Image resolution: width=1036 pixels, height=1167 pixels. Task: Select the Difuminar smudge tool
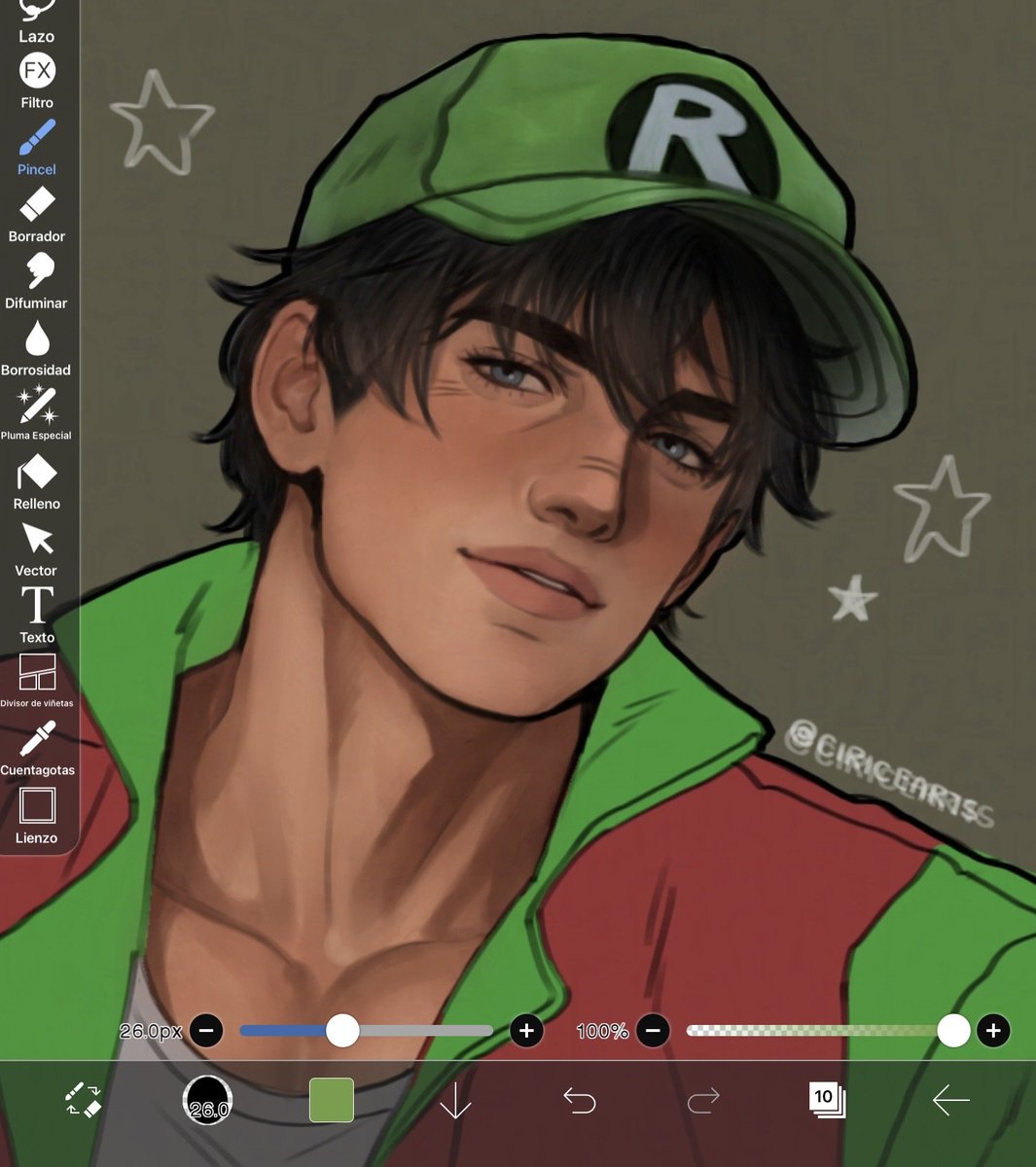37,281
